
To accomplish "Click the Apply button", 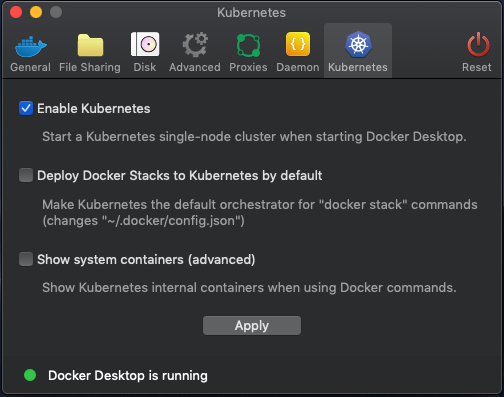I will click(x=252, y=325).
